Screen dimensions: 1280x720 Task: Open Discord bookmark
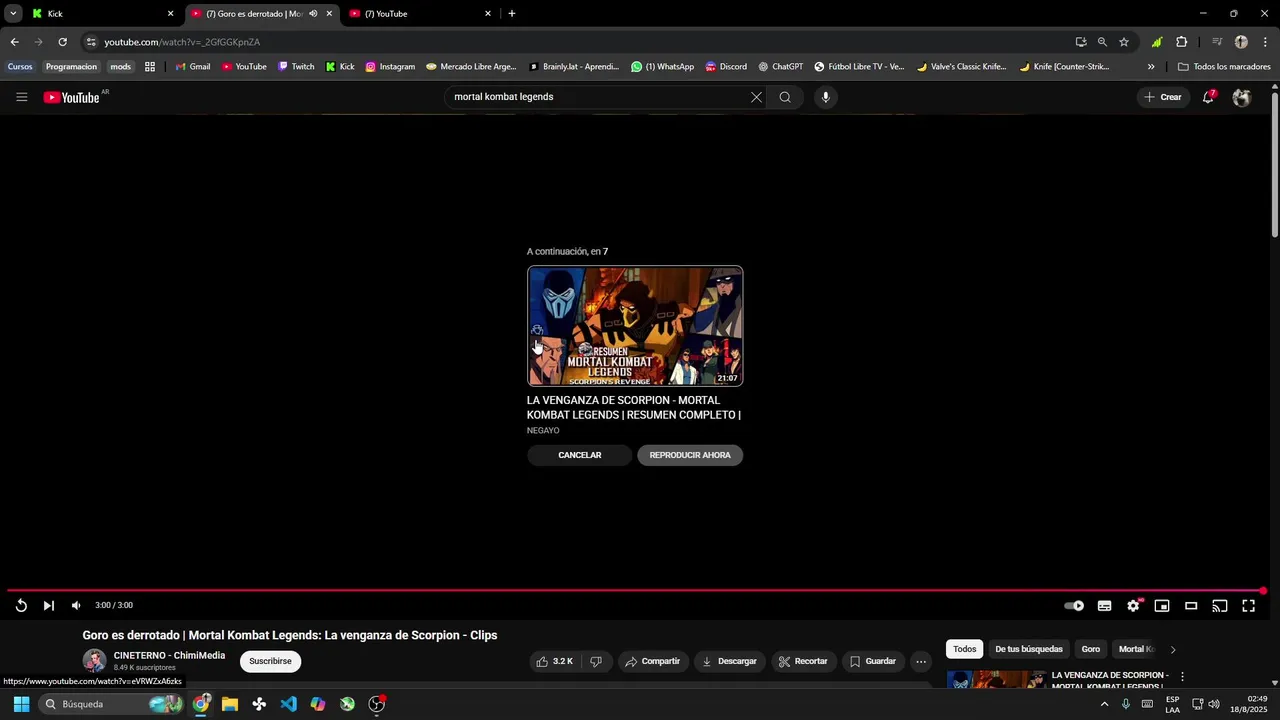pos(726,67)
